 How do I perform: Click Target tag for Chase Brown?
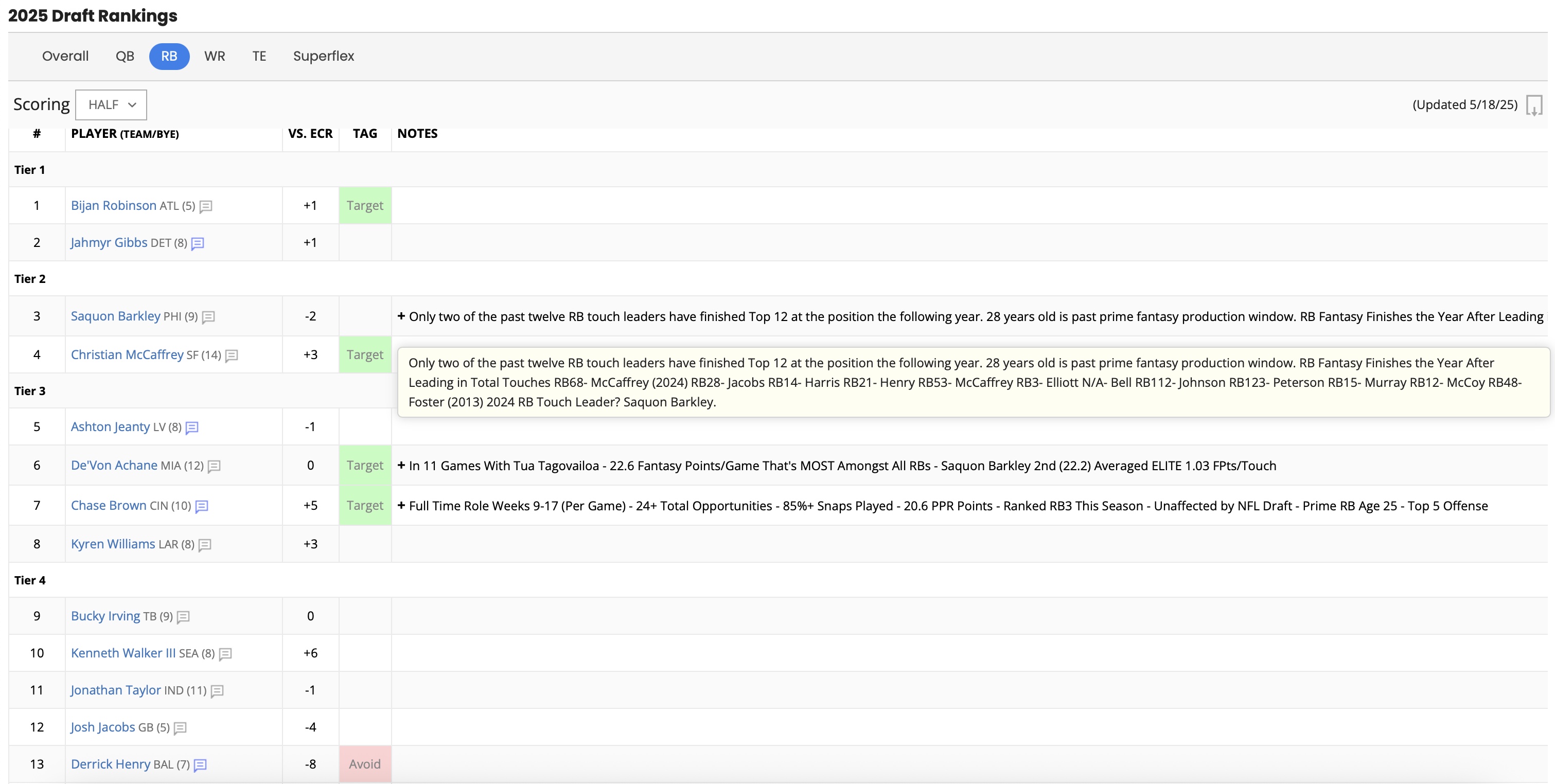pos(365,505)
